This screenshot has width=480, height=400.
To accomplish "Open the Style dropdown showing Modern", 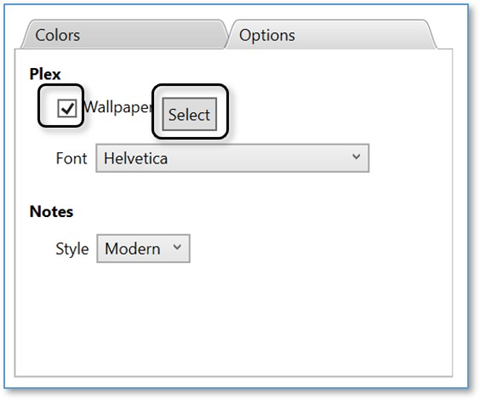I will pyautogui.click(x=143, y=248).
